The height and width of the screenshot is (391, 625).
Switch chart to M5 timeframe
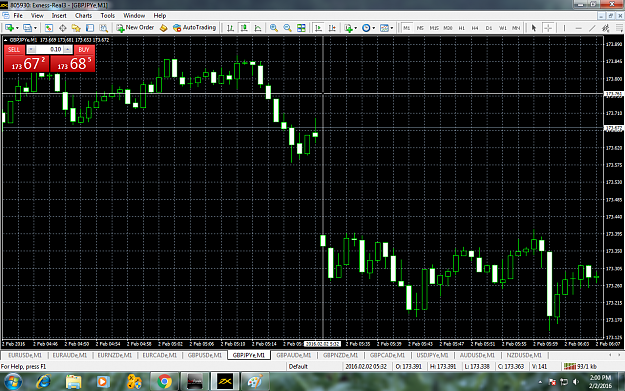[x=420, y=28]
